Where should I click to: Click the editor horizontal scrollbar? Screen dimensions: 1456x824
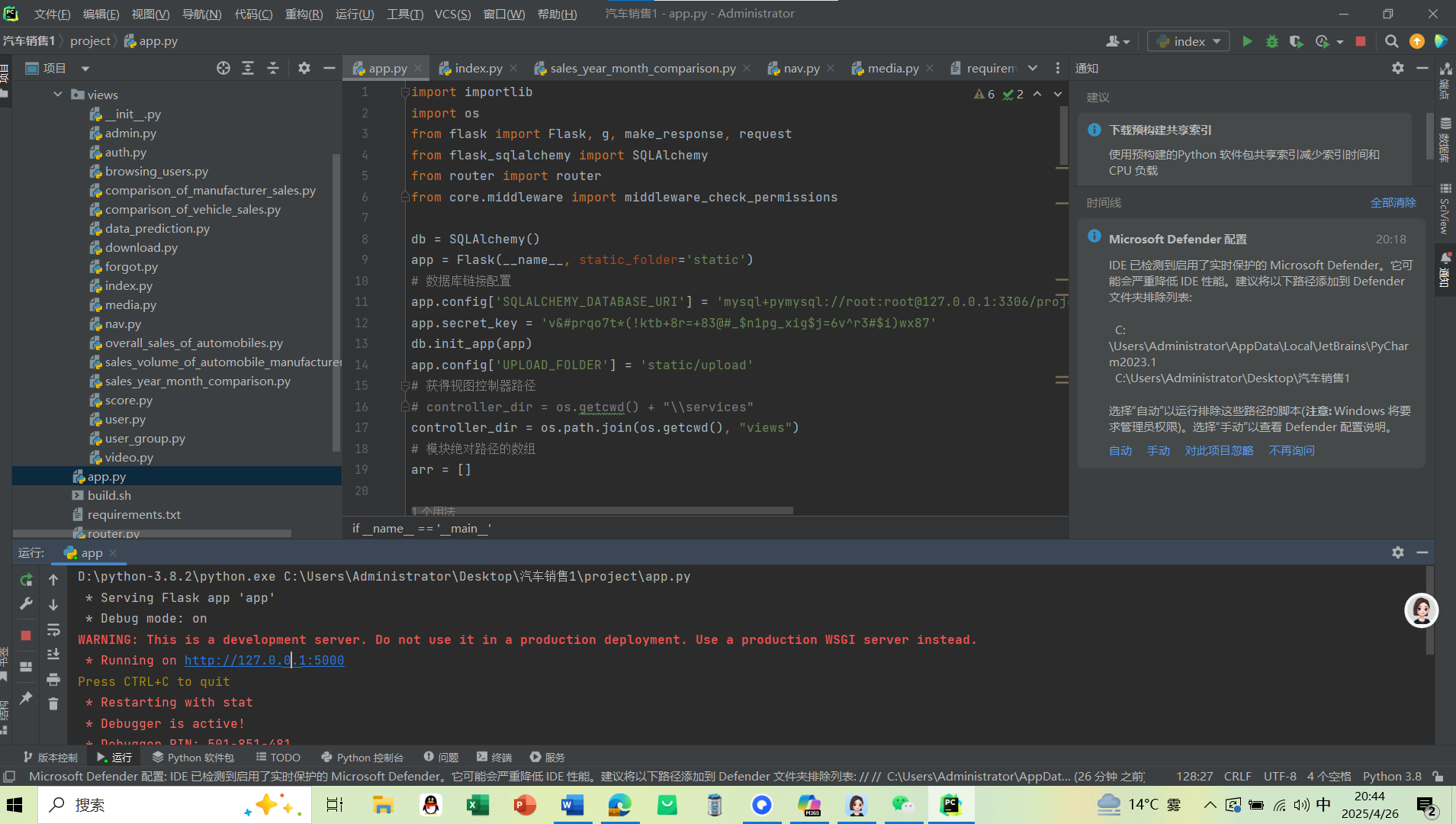point(603,510)
